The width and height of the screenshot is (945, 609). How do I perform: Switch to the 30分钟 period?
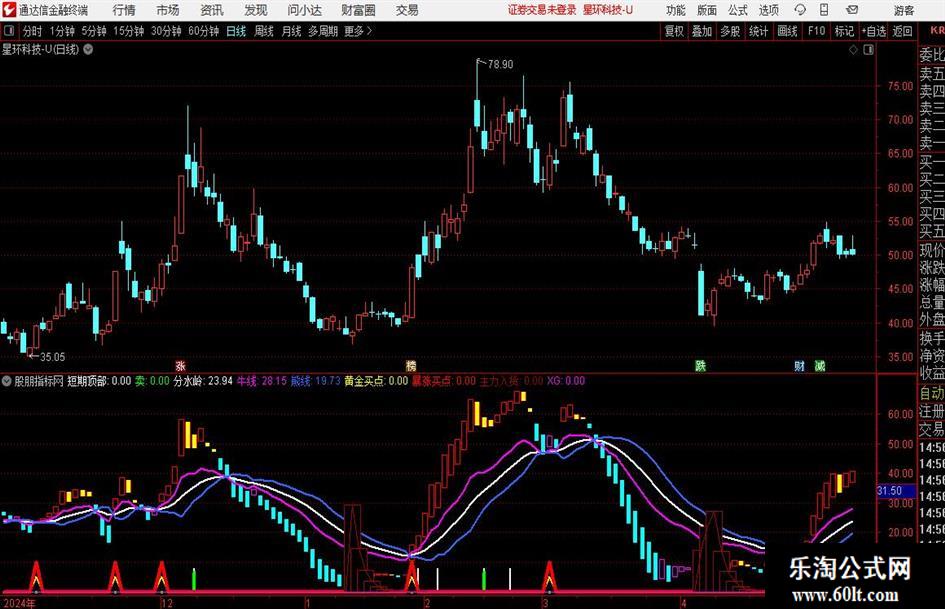pos(166,31)
